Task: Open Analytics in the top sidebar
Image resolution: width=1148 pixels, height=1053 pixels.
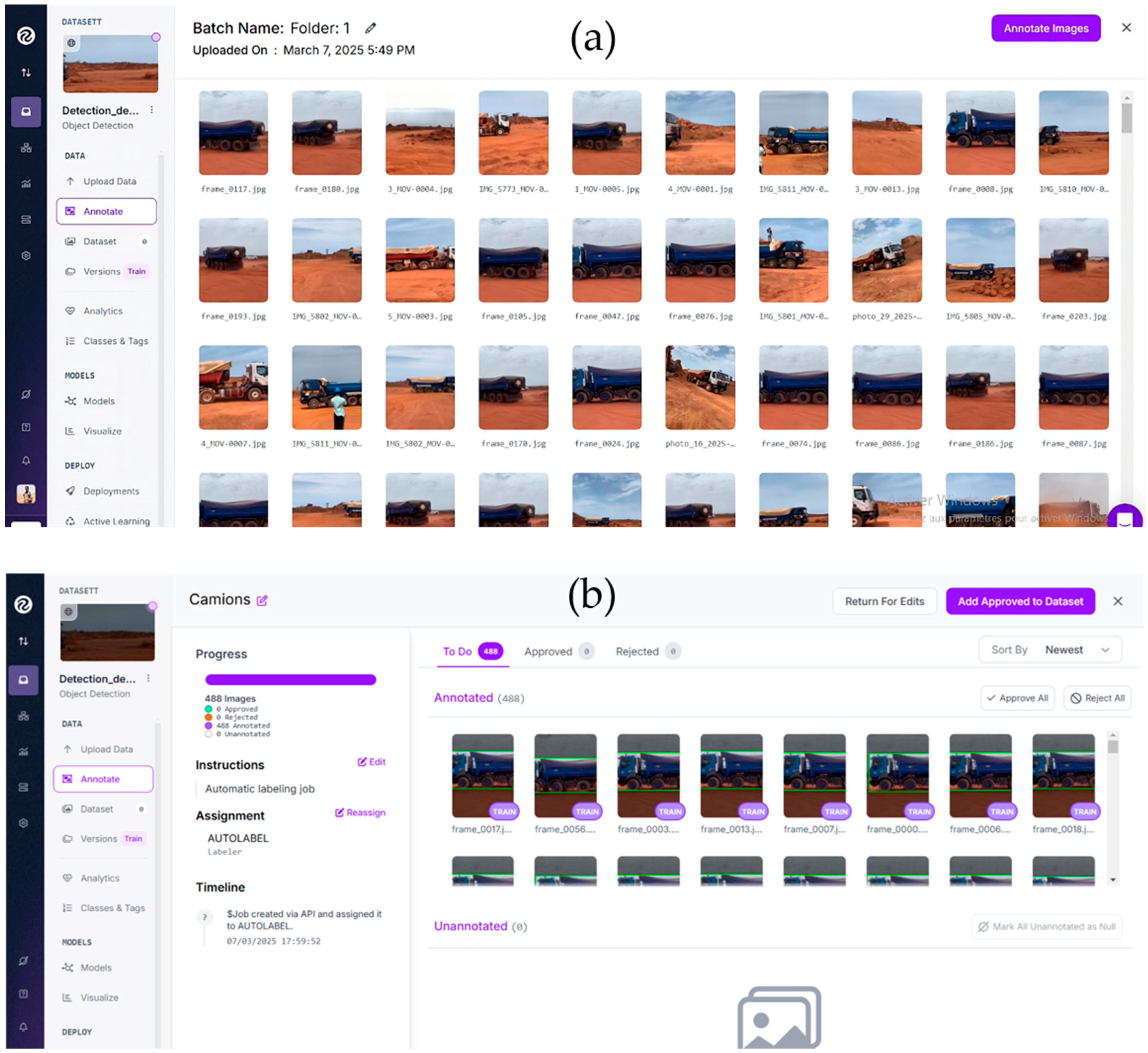Action: click(x=103, y=311)
